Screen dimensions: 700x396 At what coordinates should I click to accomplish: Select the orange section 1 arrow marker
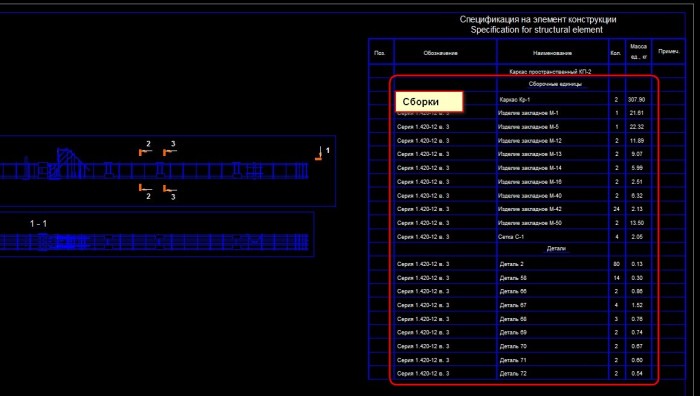click(319, 154)
